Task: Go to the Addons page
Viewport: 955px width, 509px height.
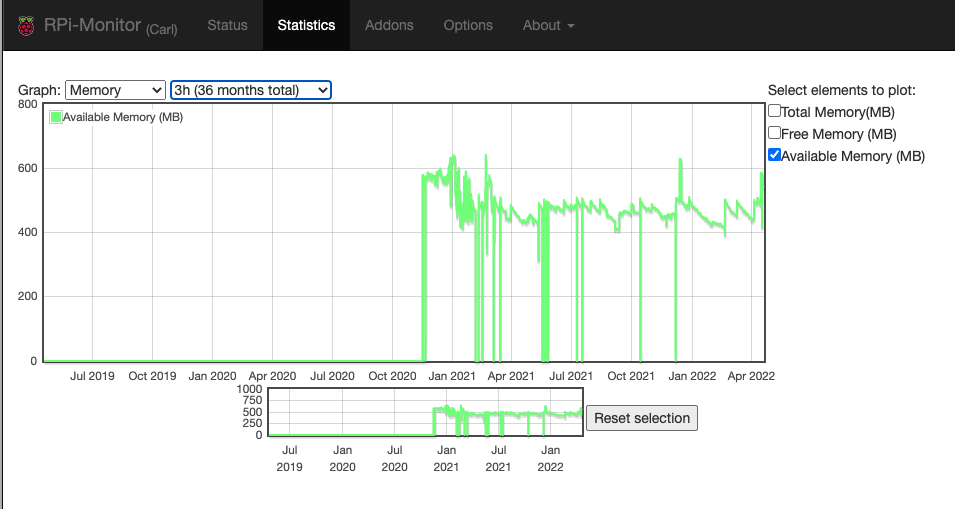Action: [389, 25]
